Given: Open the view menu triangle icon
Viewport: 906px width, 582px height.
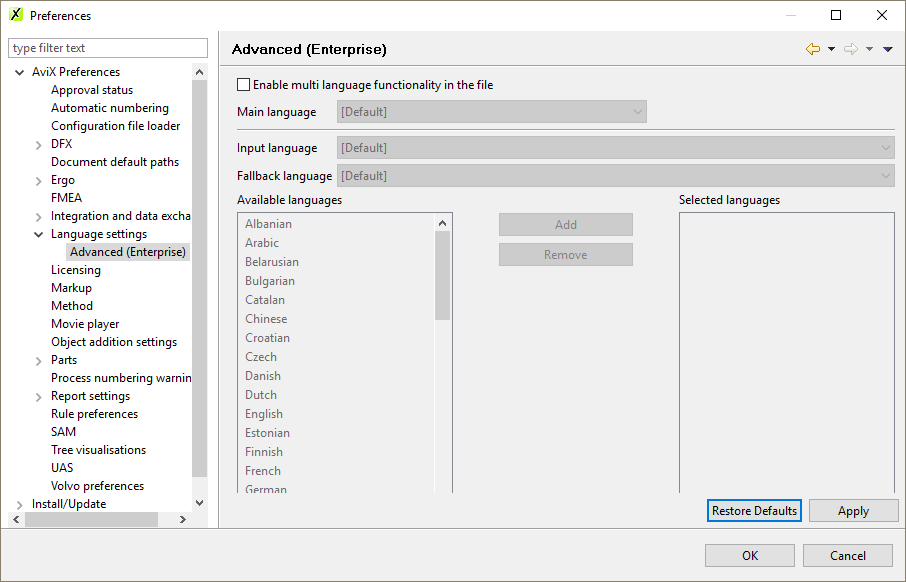Looking at the screenshot, I should 887,49.
